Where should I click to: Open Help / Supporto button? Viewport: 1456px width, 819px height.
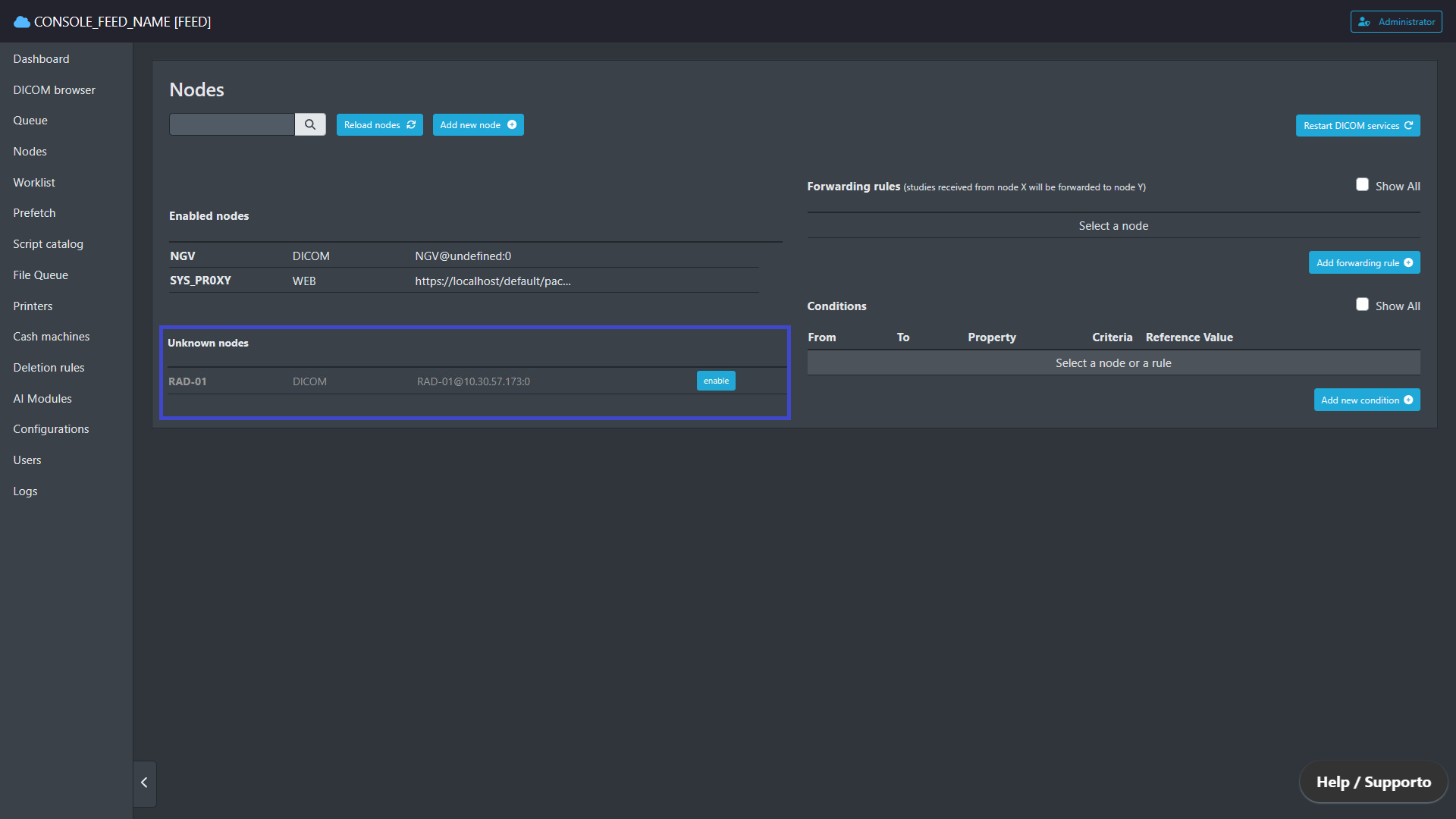coord(1373,783)
